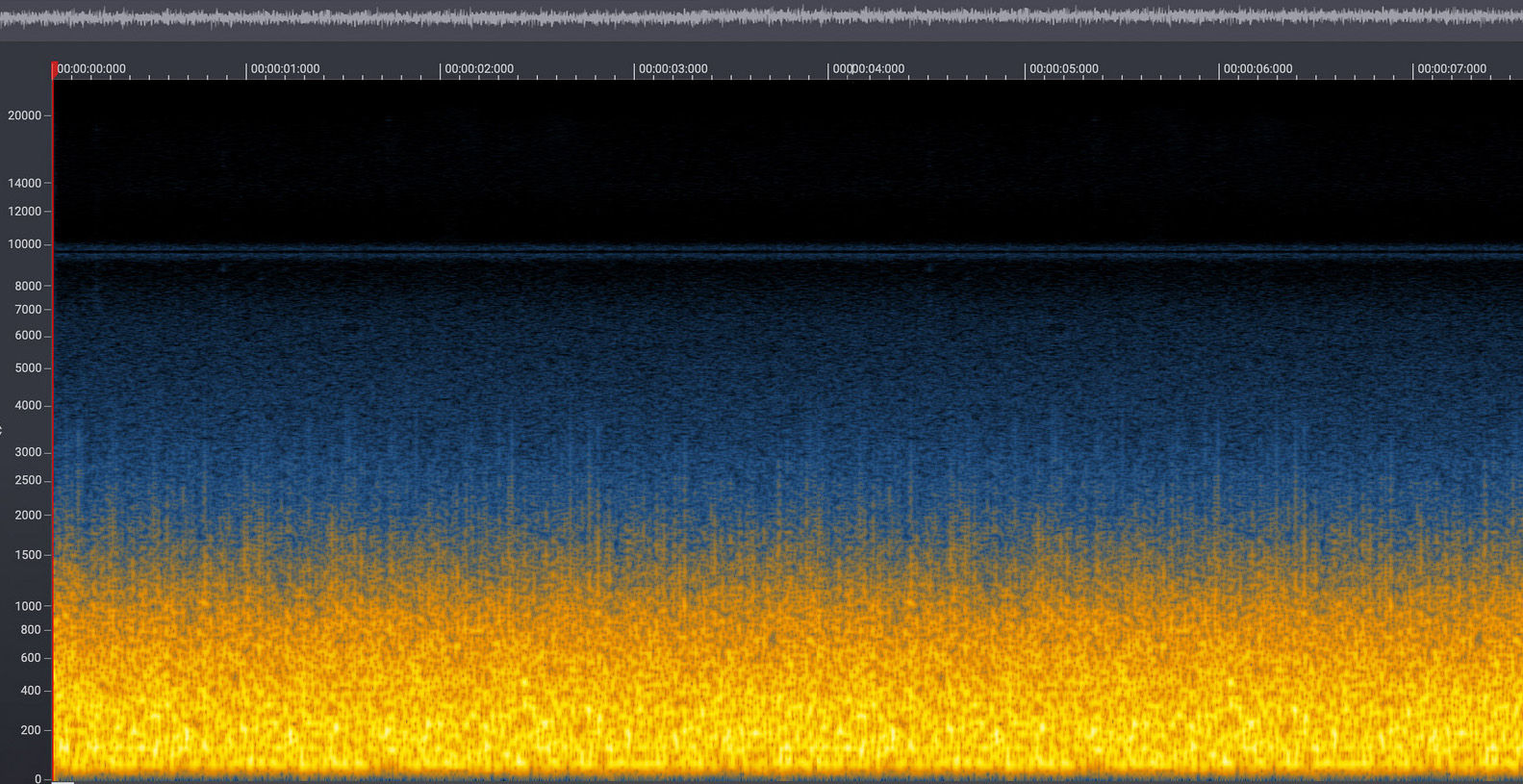This screenshot has width=1523, height=784.
Task: Click the red playhead at 00:00:00:000
Action: pyautogui.click(x=54, y=69)
